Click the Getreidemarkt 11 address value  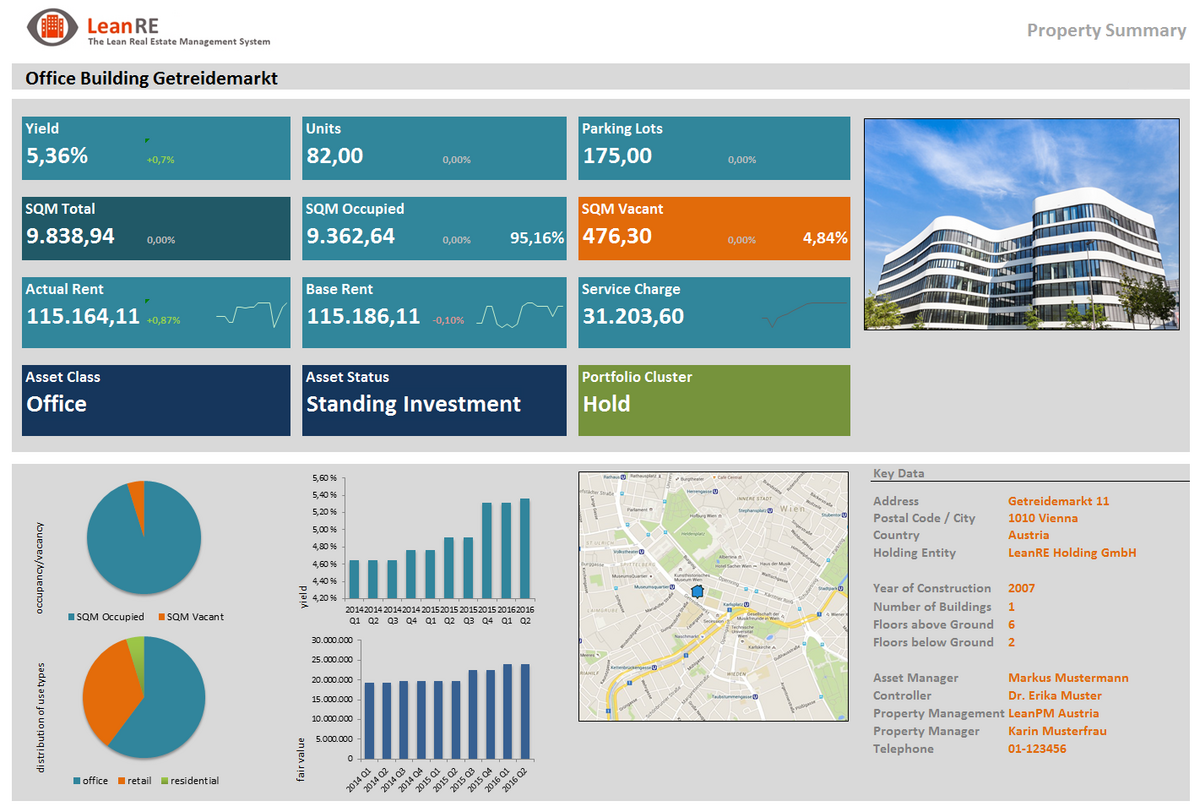click(1058, 501)
